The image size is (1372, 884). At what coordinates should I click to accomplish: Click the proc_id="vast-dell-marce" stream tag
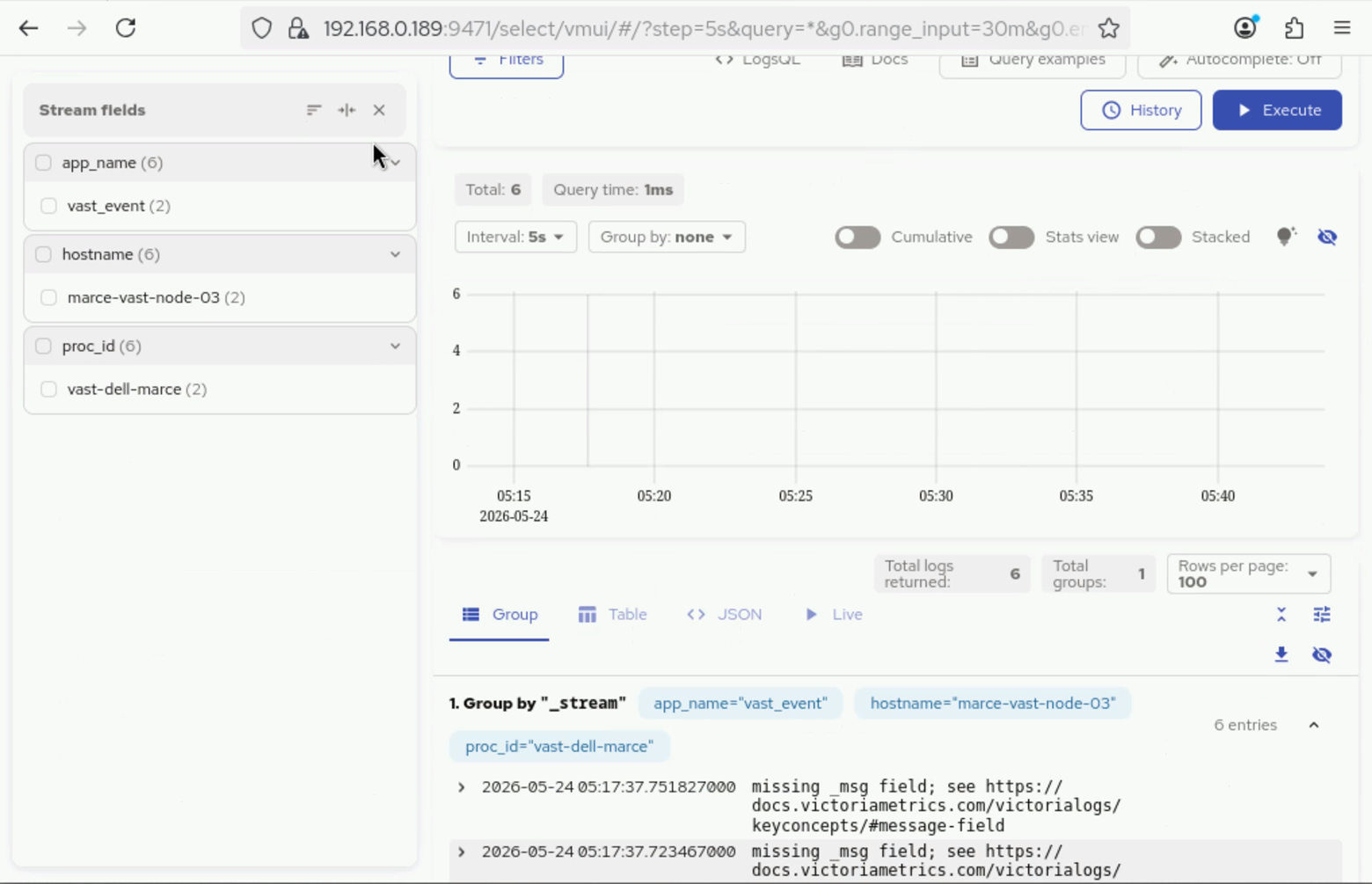point(559,747)
